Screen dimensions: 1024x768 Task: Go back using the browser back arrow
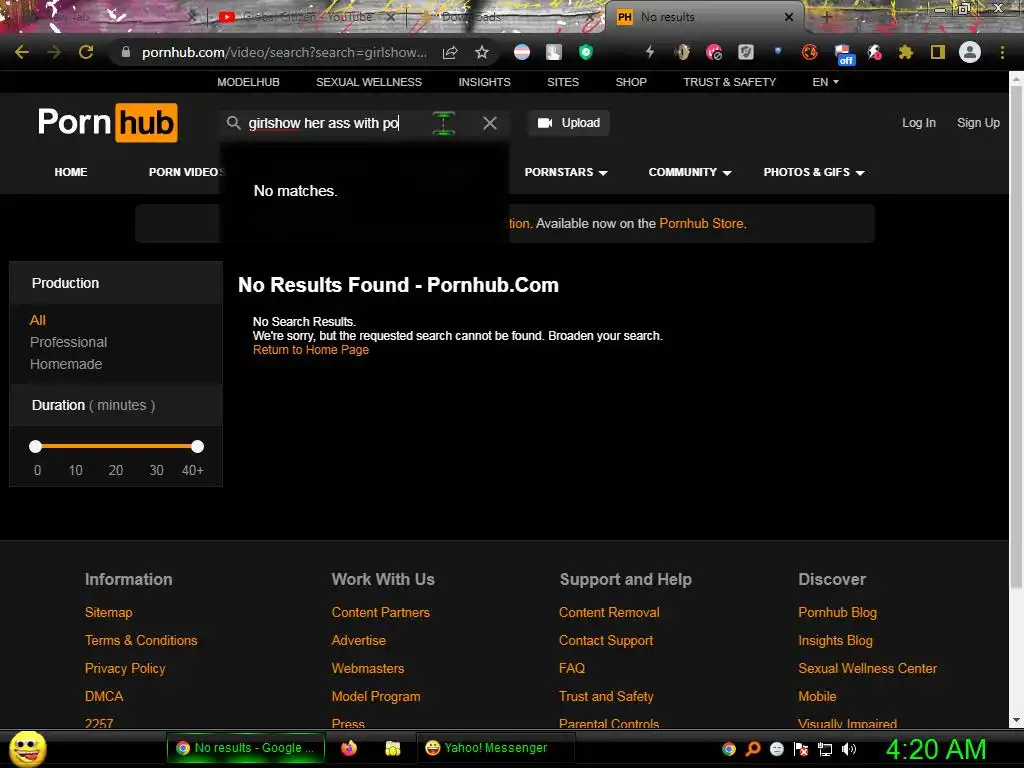(x=22, y=52)
